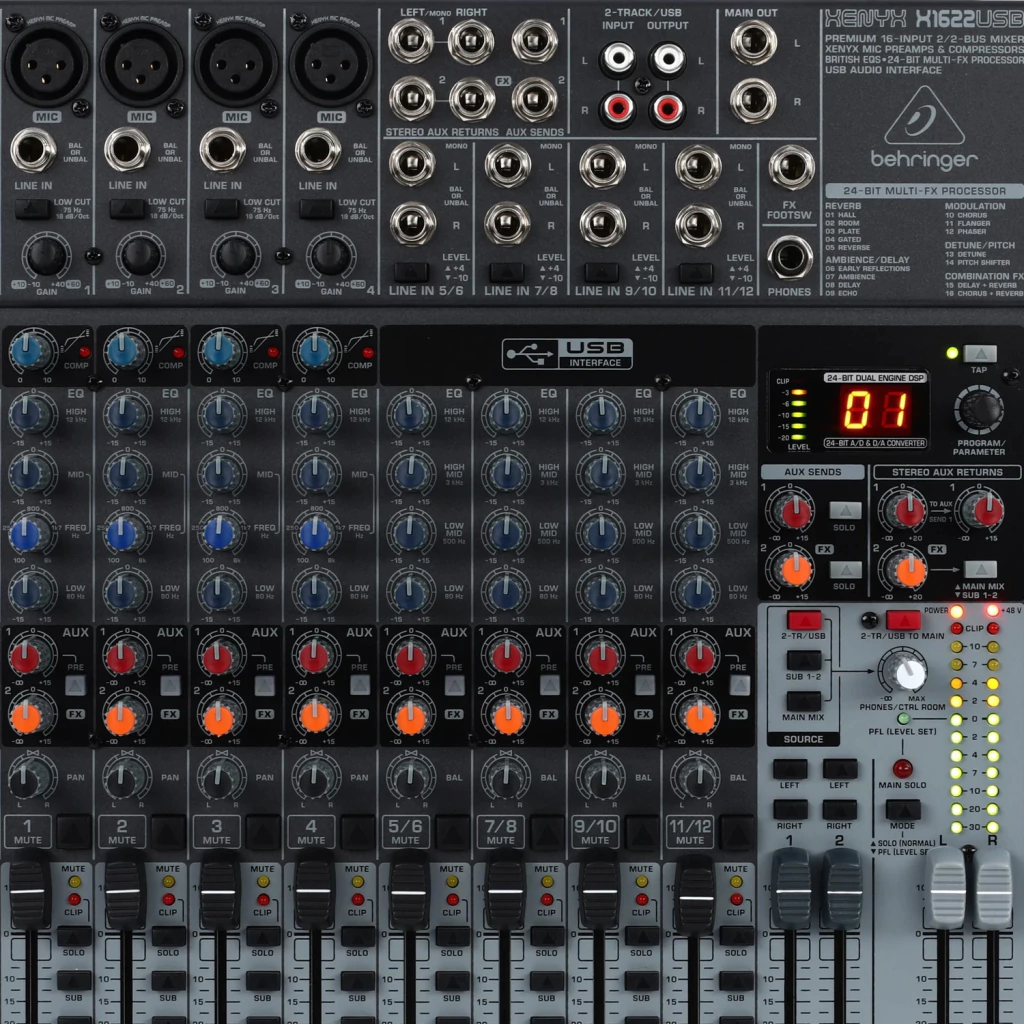Viewport: 1024px width, 1024px height.
Task: Toggle channel 1 AUX PRE switch
Action: point(75,685)
